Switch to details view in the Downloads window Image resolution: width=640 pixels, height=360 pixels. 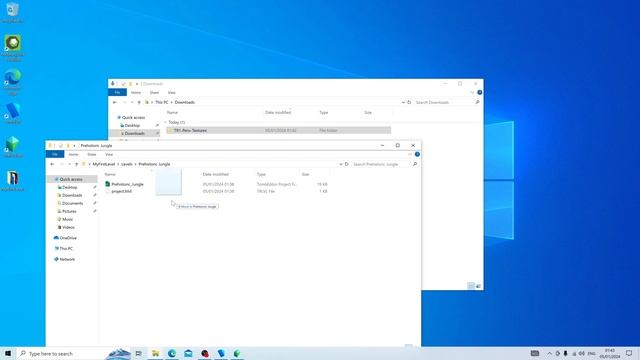(x=471, y=286)
